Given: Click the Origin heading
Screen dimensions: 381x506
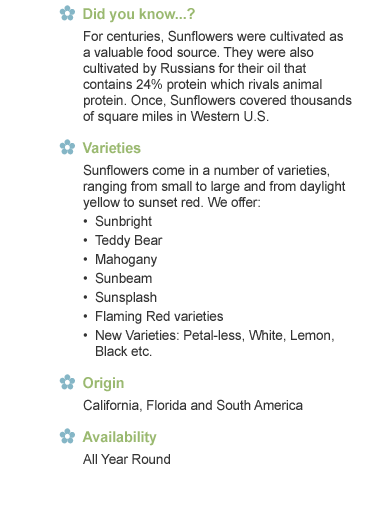Looking at the screenshot, I should pyautogui.click(x=103, y=383).
